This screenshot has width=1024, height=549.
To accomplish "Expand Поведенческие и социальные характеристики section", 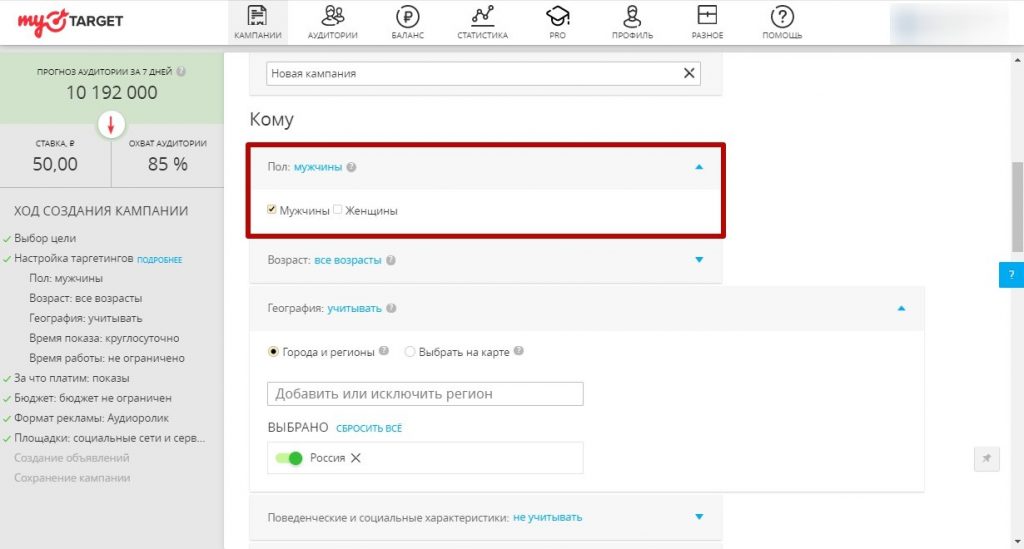I will pyautogui.click(x=699, y=517).
